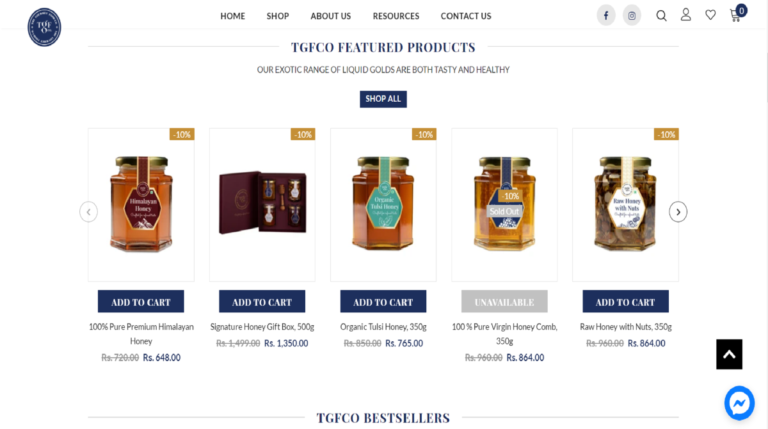This screenshot has width=768, height=429.
Task: Go to ABOUT US page
Action: click(x=331, y=16)
